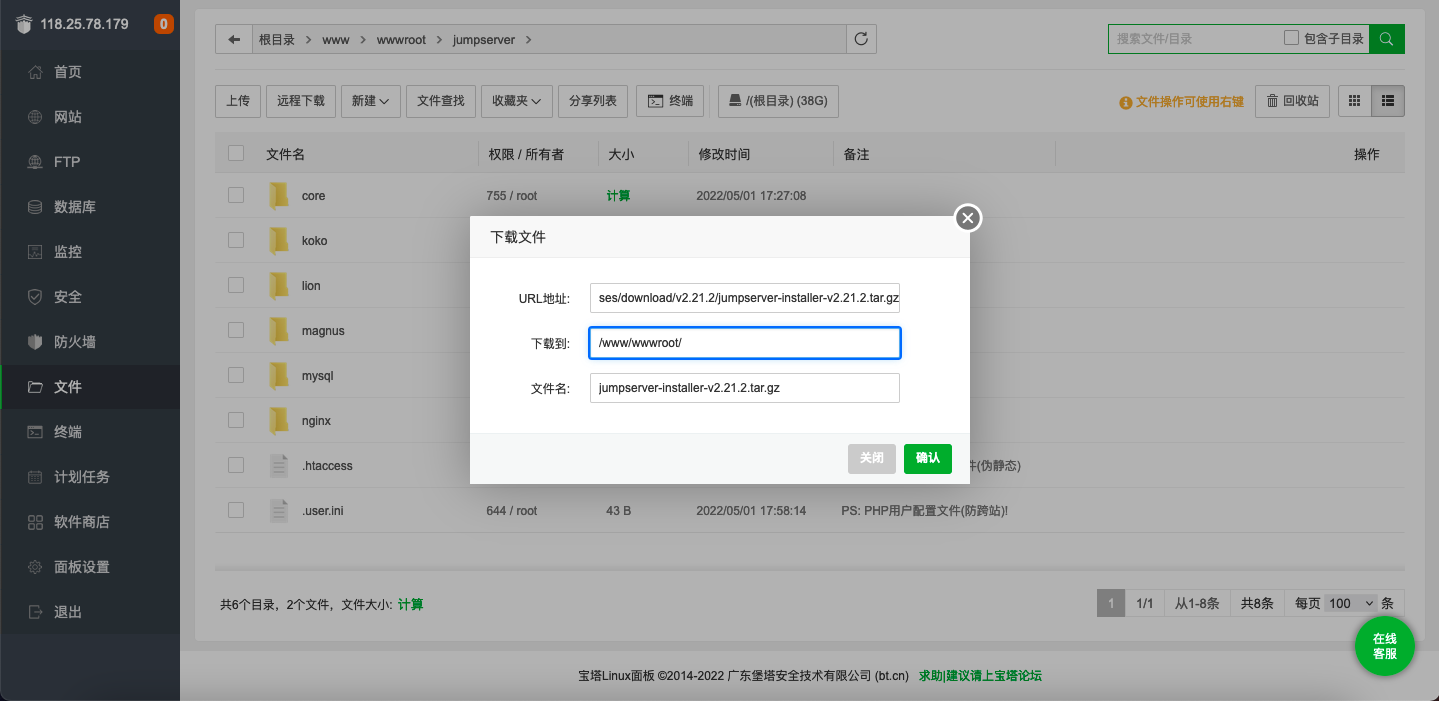Click the URL地址 input field
The image size is (1439, 701).
(x=745, y=298)
